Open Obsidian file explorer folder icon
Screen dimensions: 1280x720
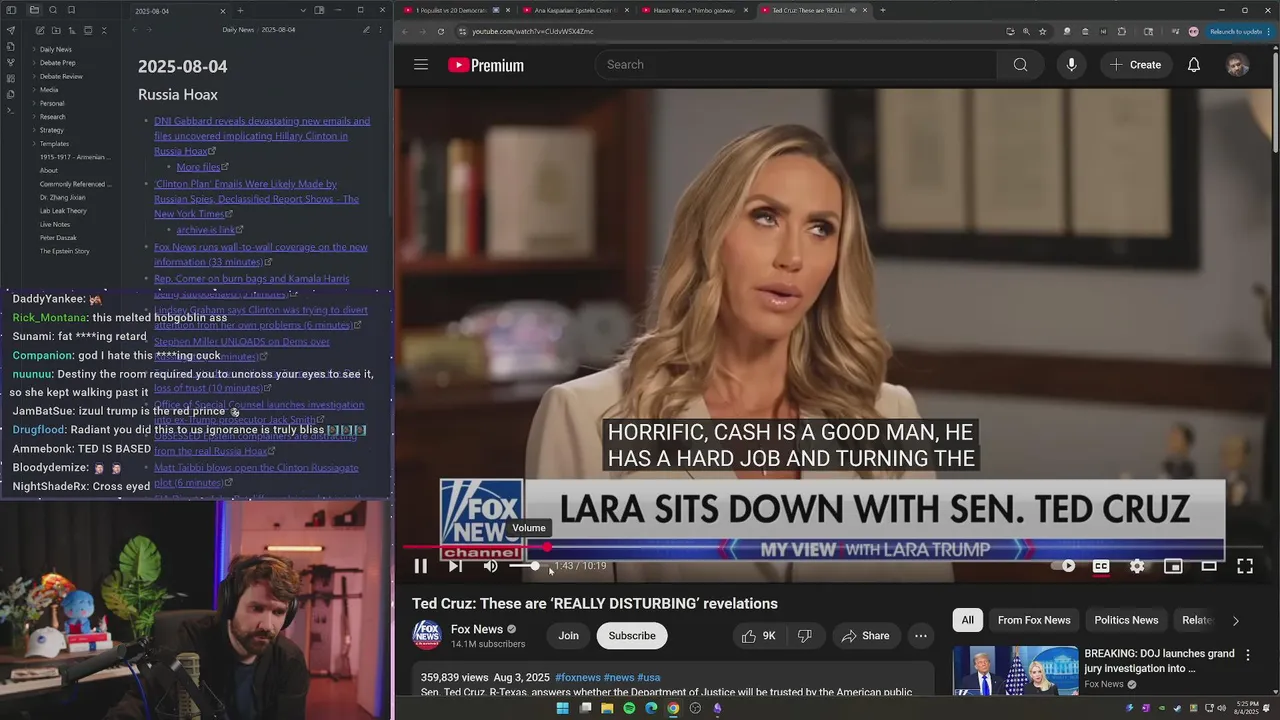(x=34, y=10)
